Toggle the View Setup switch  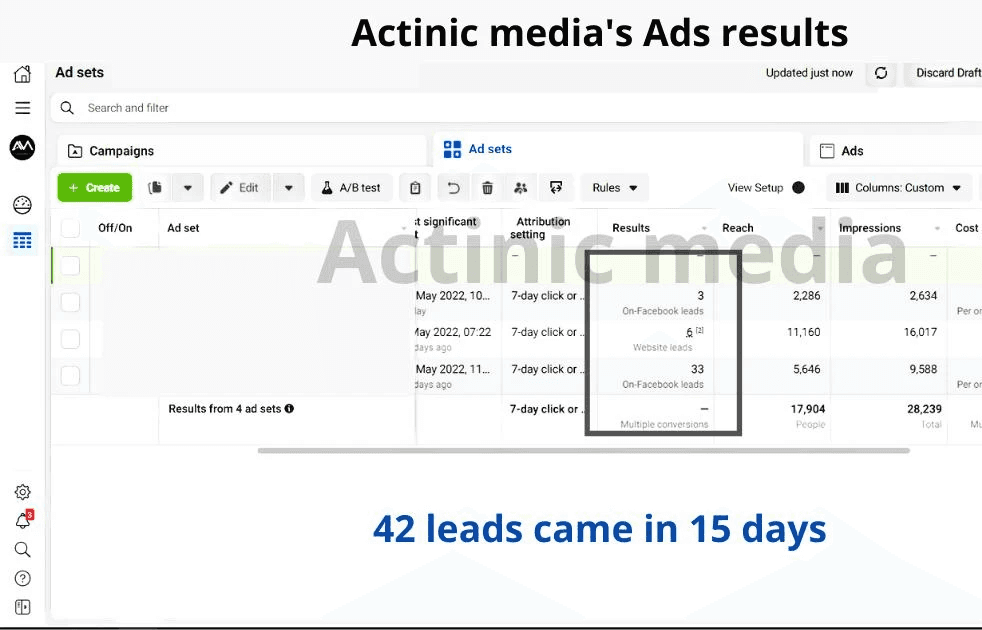click(x=799, y=188)
